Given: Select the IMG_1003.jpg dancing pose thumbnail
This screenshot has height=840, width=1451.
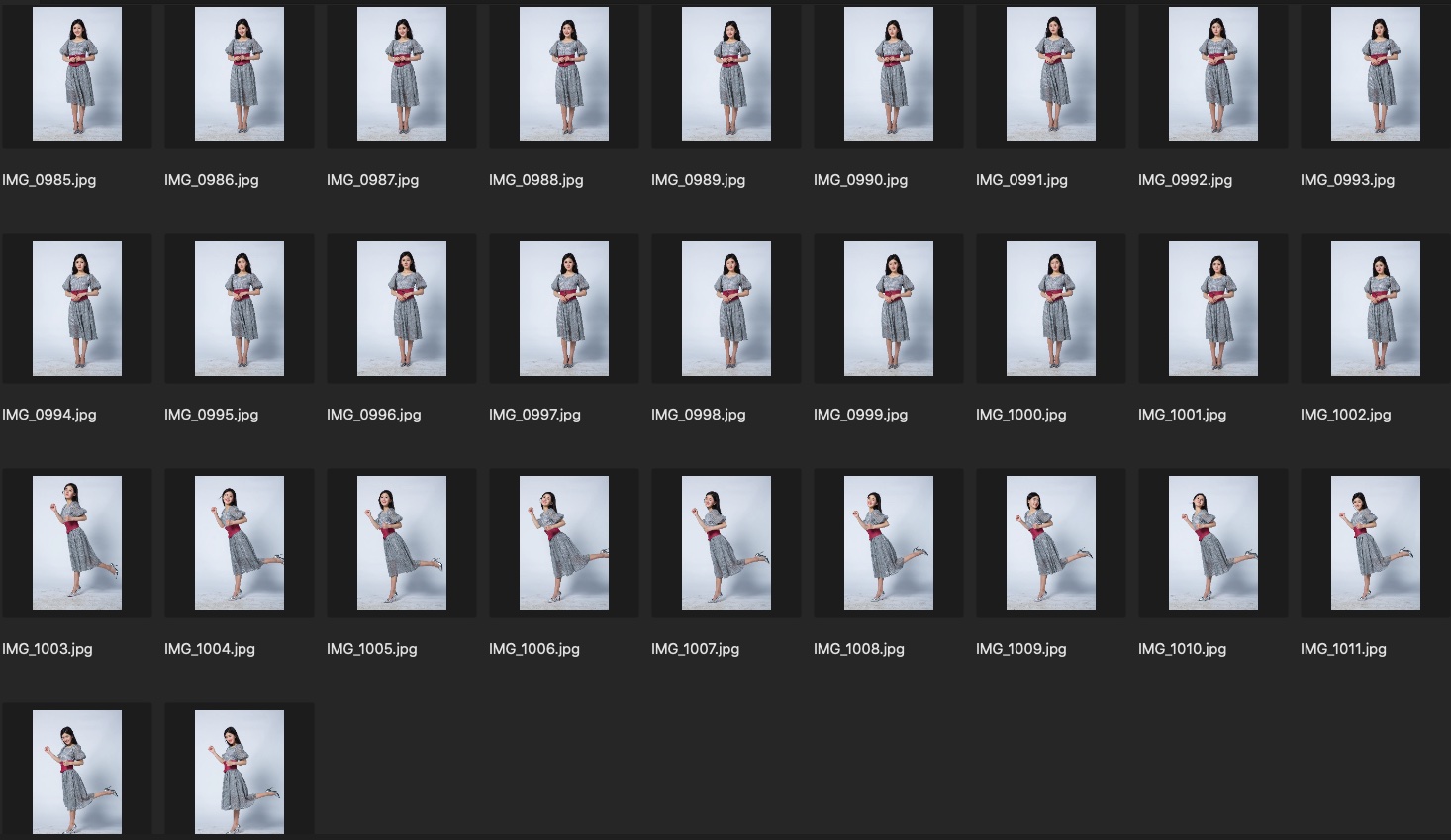Looking at the screenshot, I should point(77,543).
